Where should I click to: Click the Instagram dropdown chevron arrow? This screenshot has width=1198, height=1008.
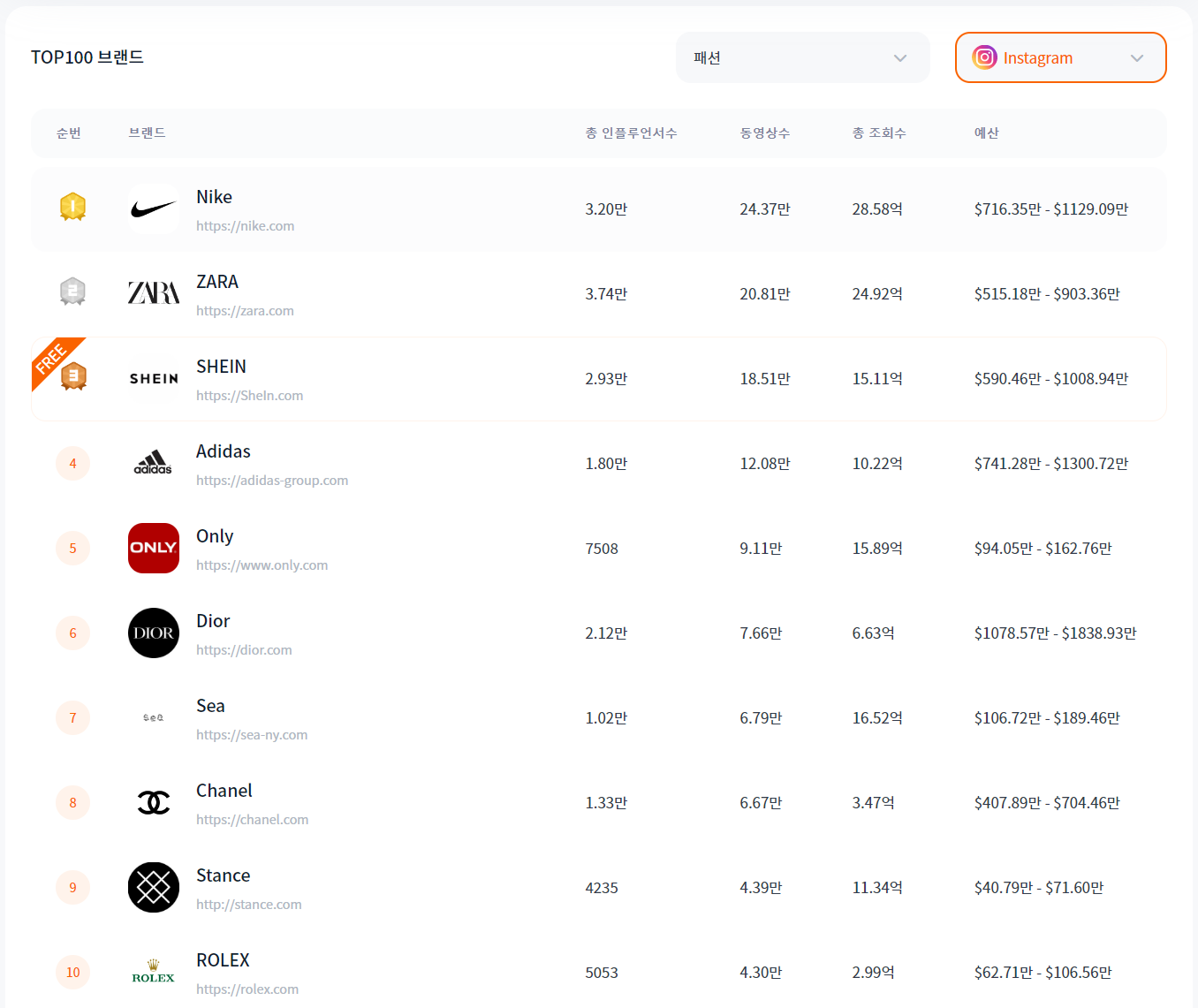(1137, 58)
